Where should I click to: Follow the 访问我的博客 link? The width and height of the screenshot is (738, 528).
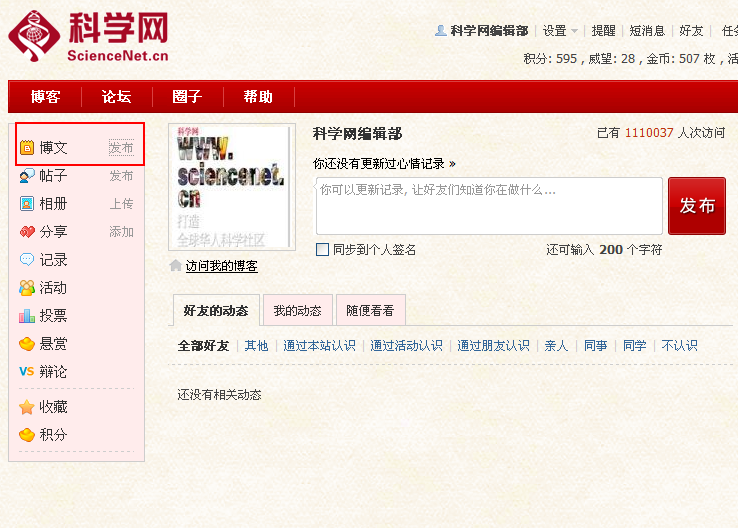click(x=221, y=266)
